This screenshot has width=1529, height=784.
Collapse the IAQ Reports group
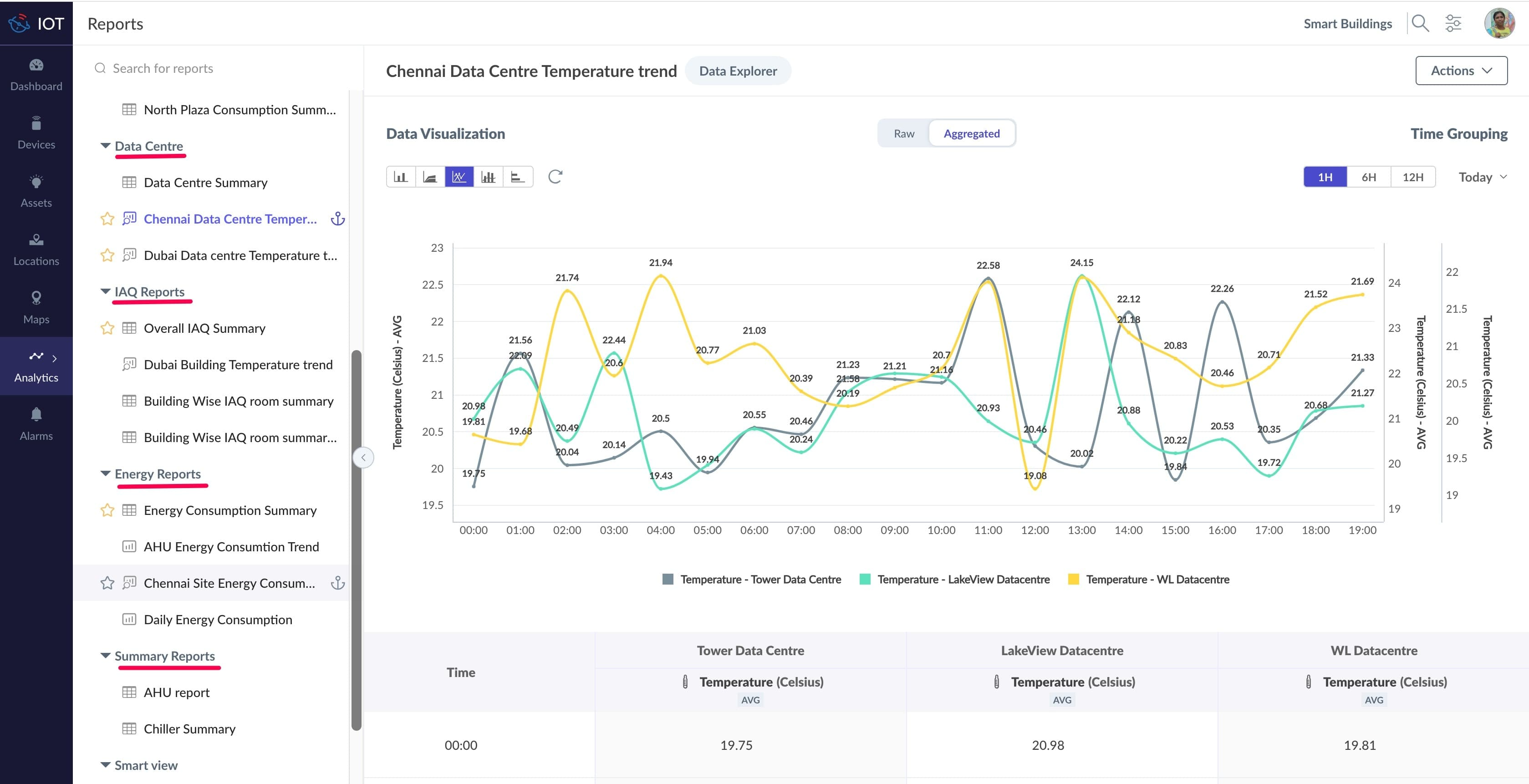pyautogui.click(x=106, y=291)
